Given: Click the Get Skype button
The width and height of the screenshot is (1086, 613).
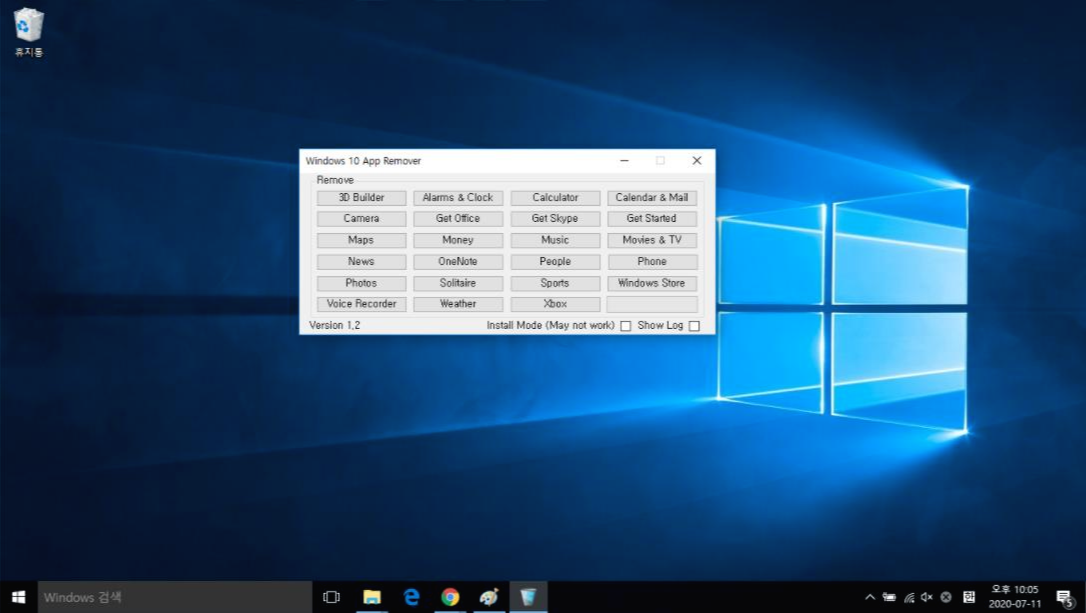Looking at the screenshot, I should pos(555,219).
